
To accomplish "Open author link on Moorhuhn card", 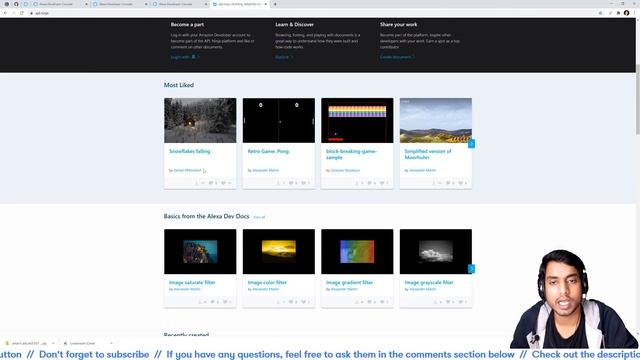I will tap(422, 170).
